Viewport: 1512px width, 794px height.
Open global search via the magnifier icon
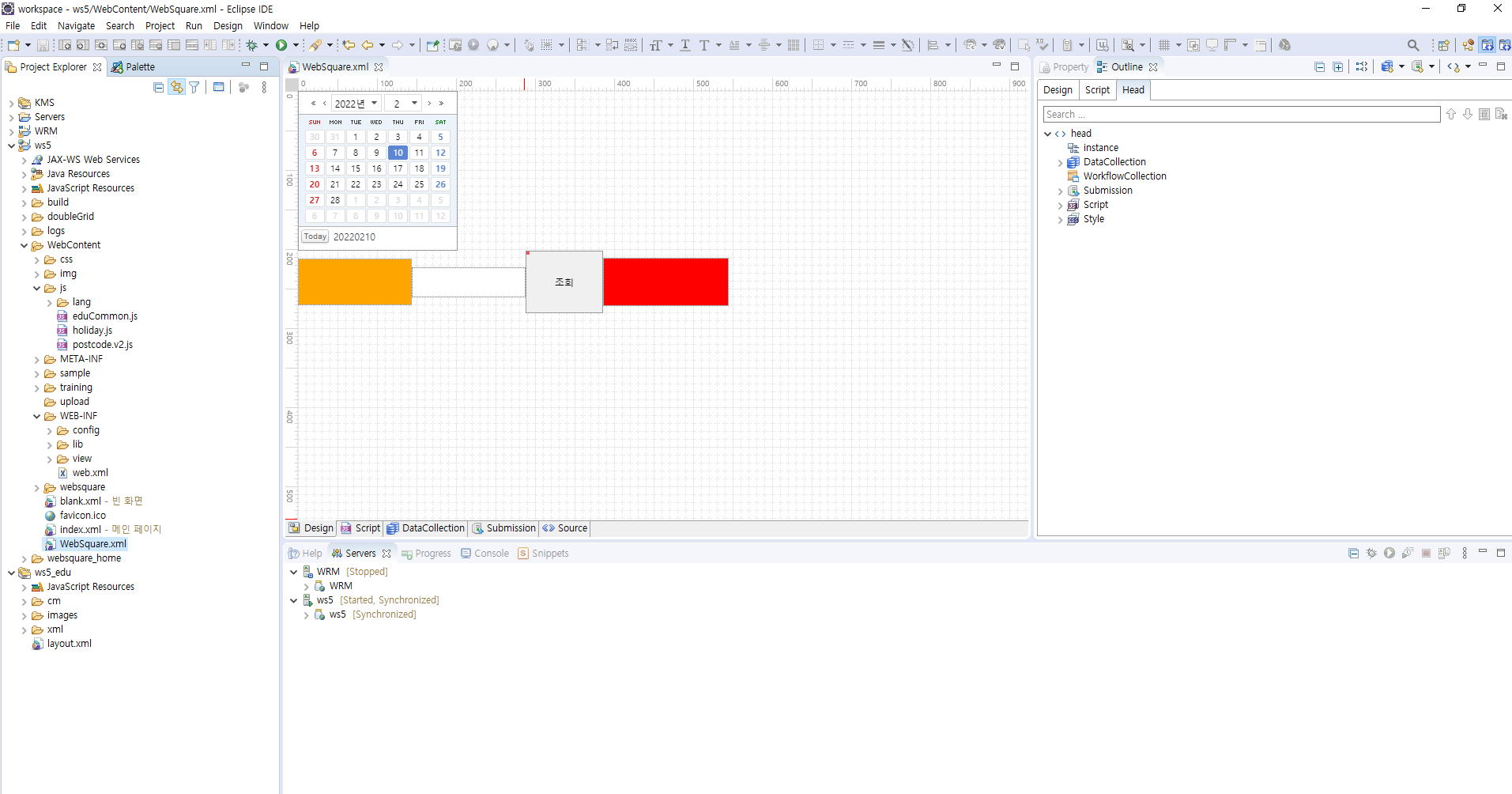[1413, 45]
